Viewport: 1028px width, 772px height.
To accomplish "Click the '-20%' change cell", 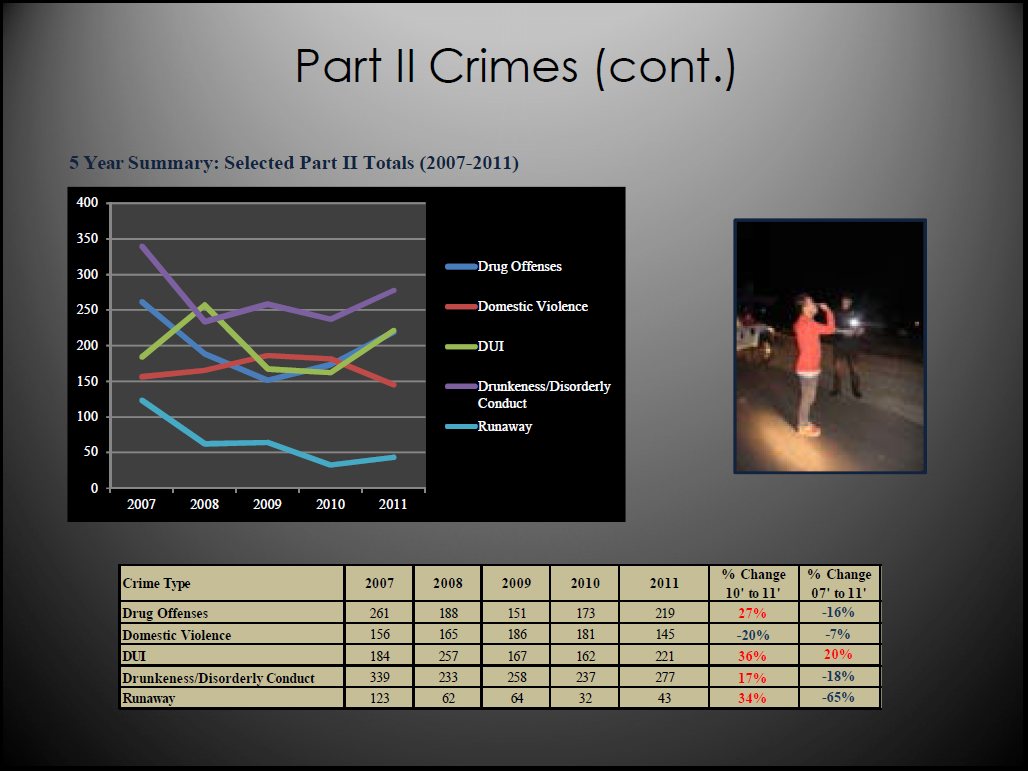I will 753,635.
